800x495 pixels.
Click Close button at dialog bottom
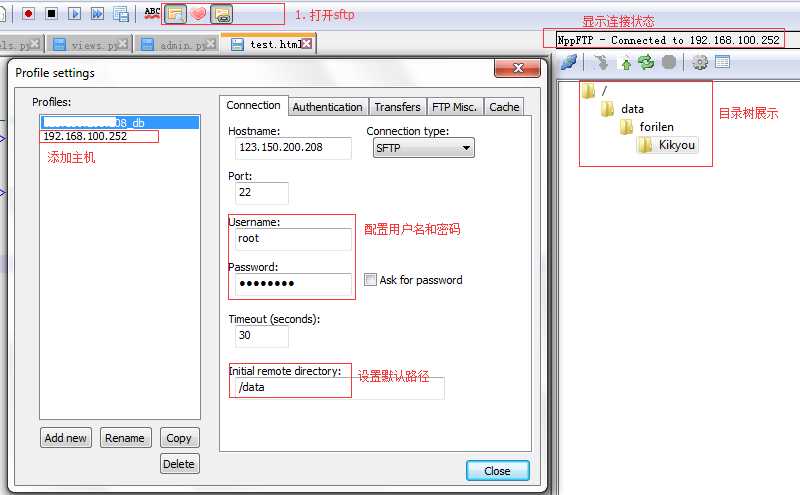(497, 471)
